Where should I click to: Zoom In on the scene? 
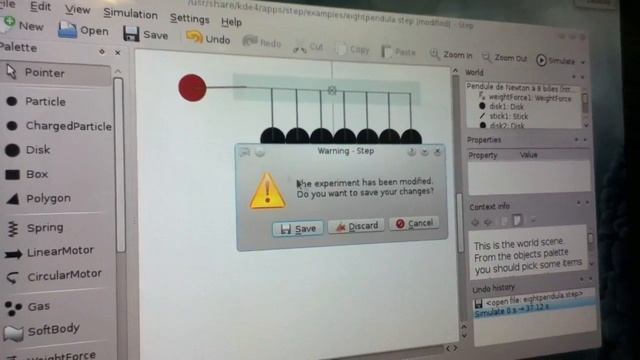coord(451,54)
